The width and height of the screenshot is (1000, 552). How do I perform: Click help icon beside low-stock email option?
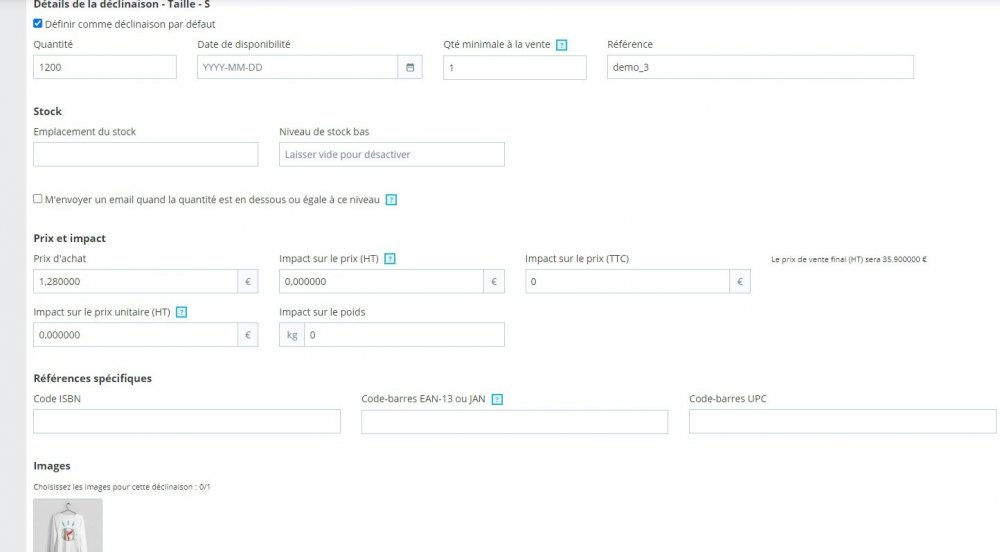[391, 200]
